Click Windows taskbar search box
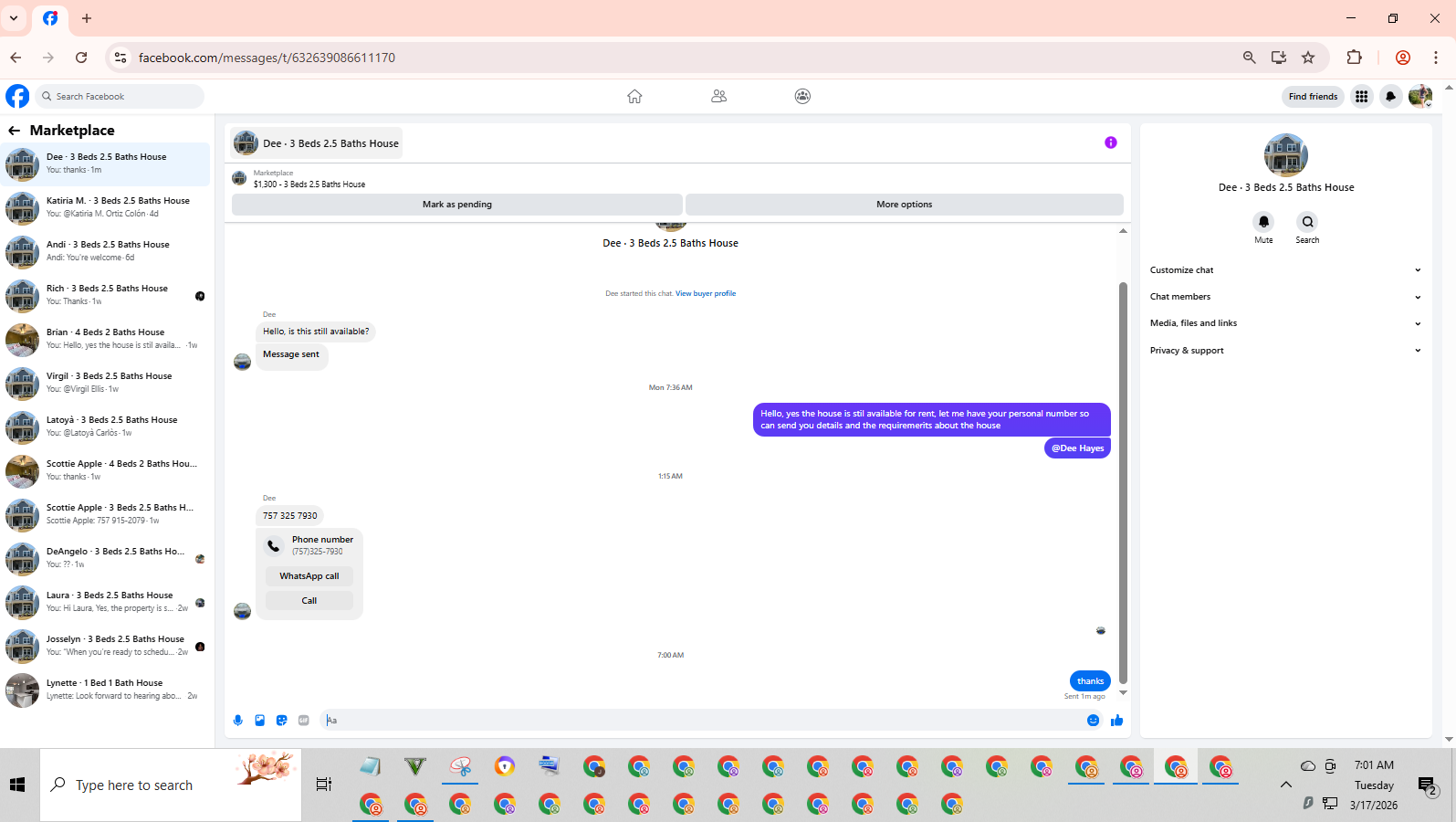 [171, 785]
